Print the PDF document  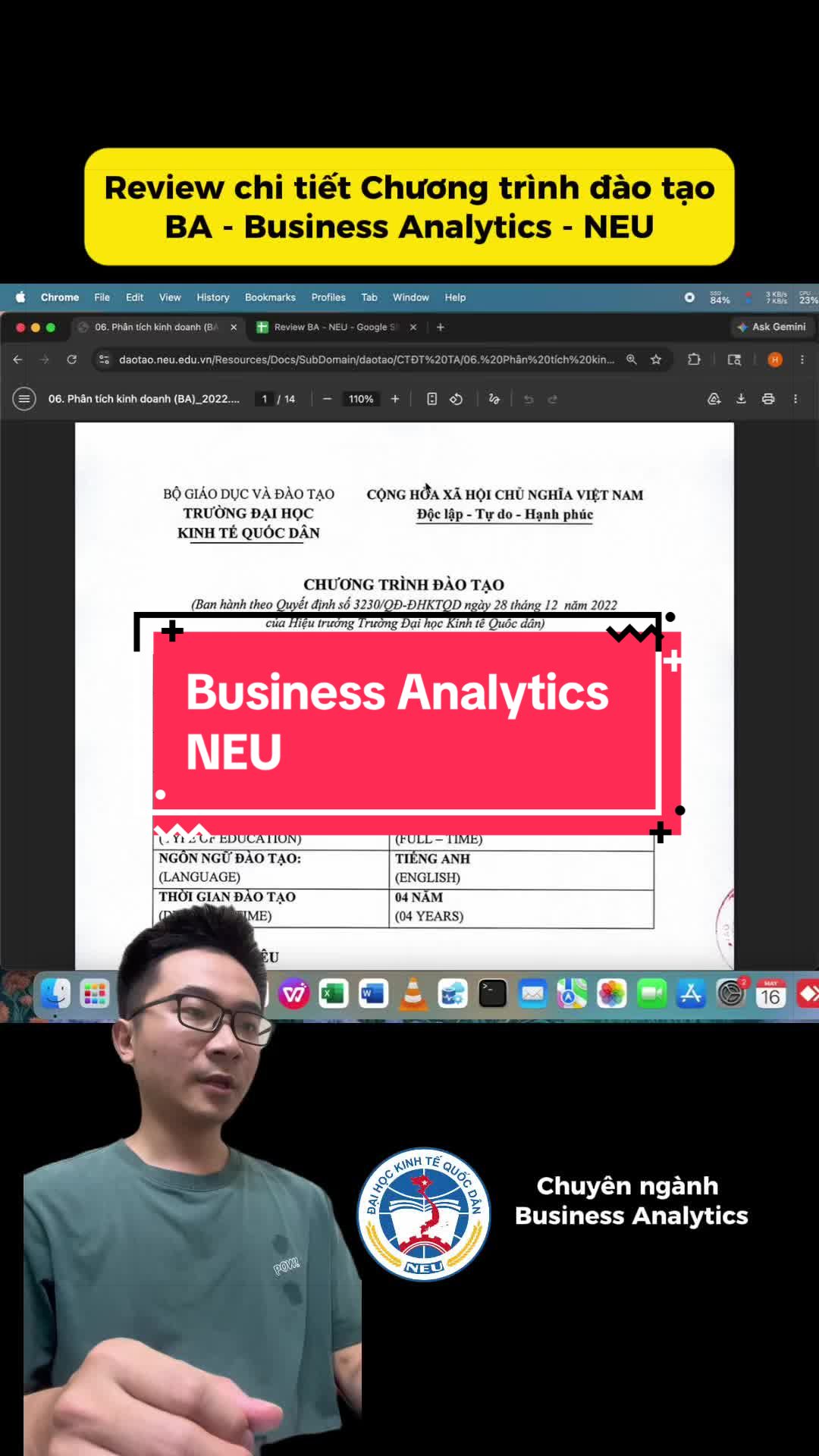(x=768, y=399)
